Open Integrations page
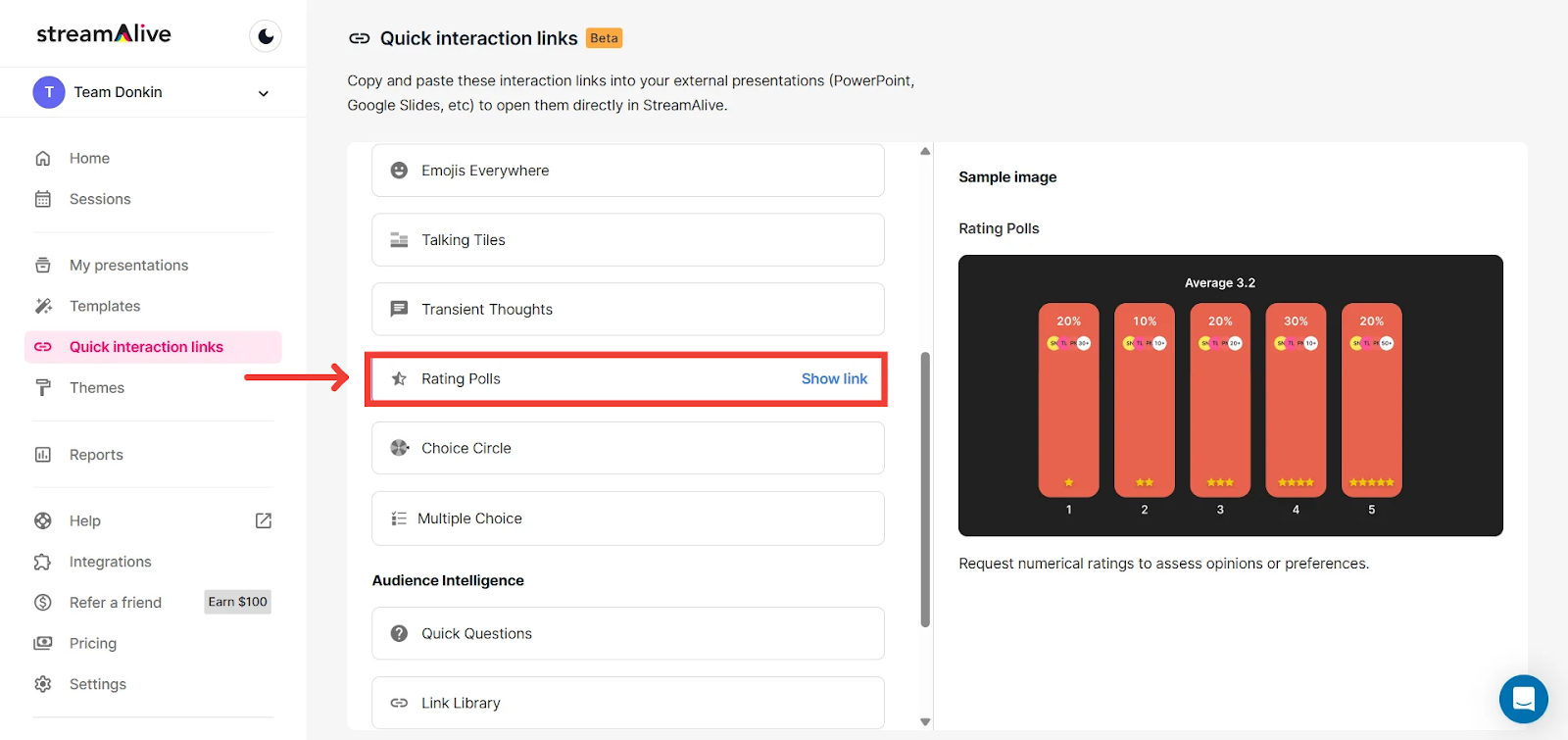This screenshot has width=1568, height=740. tap(111, 562)
